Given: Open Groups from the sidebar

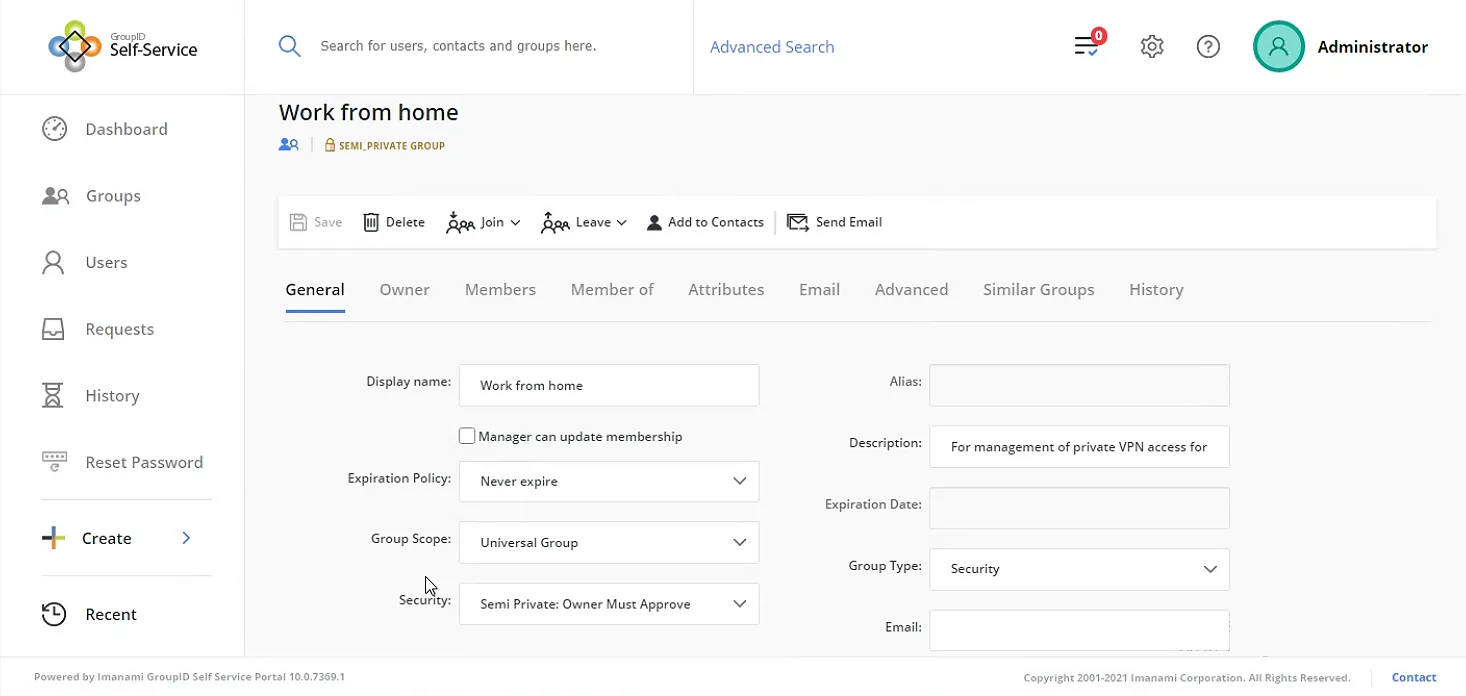Looking at the screenshot, I should click(113, 196).
